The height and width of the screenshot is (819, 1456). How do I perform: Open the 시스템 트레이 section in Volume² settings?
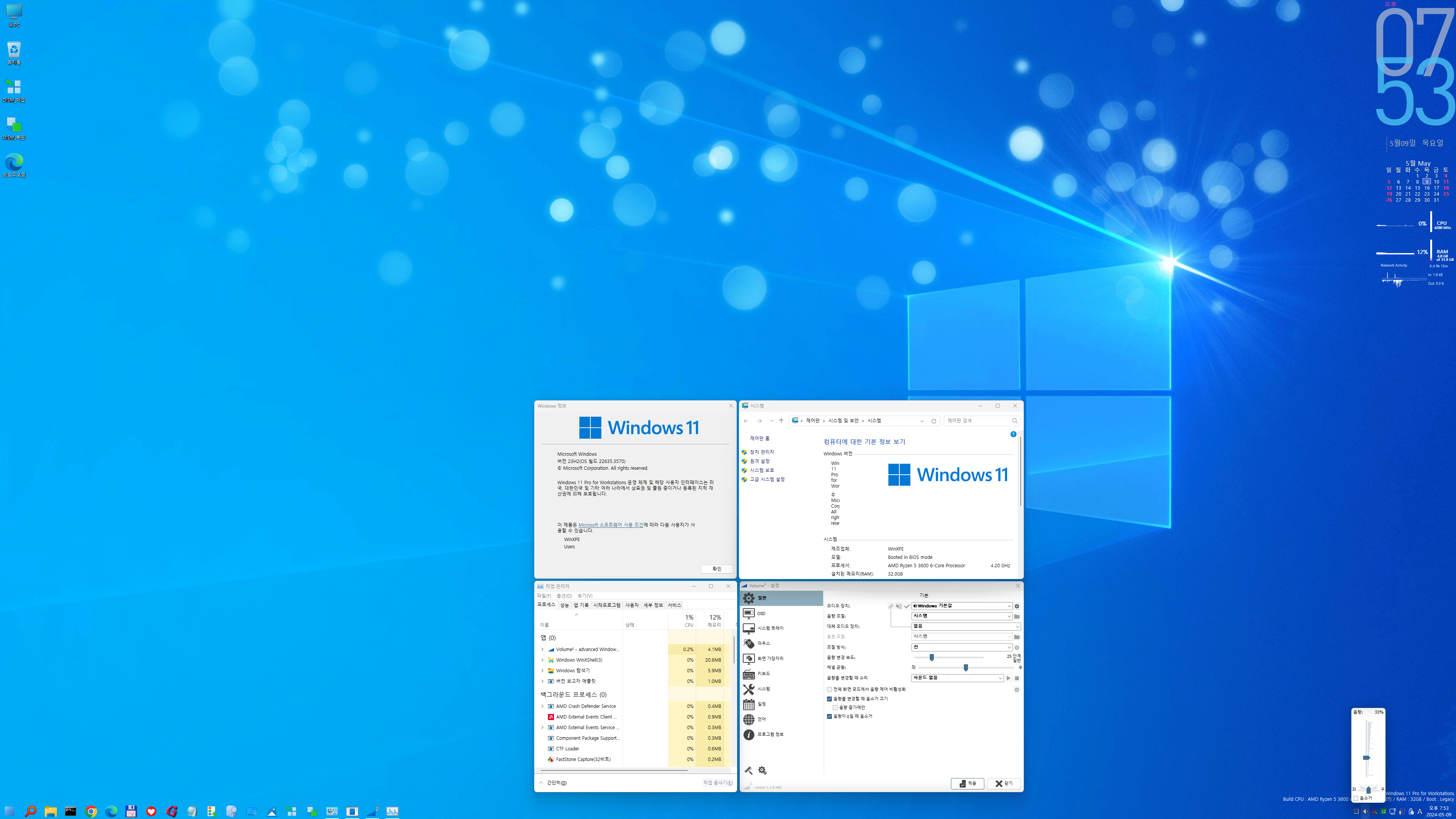point(781,628)
